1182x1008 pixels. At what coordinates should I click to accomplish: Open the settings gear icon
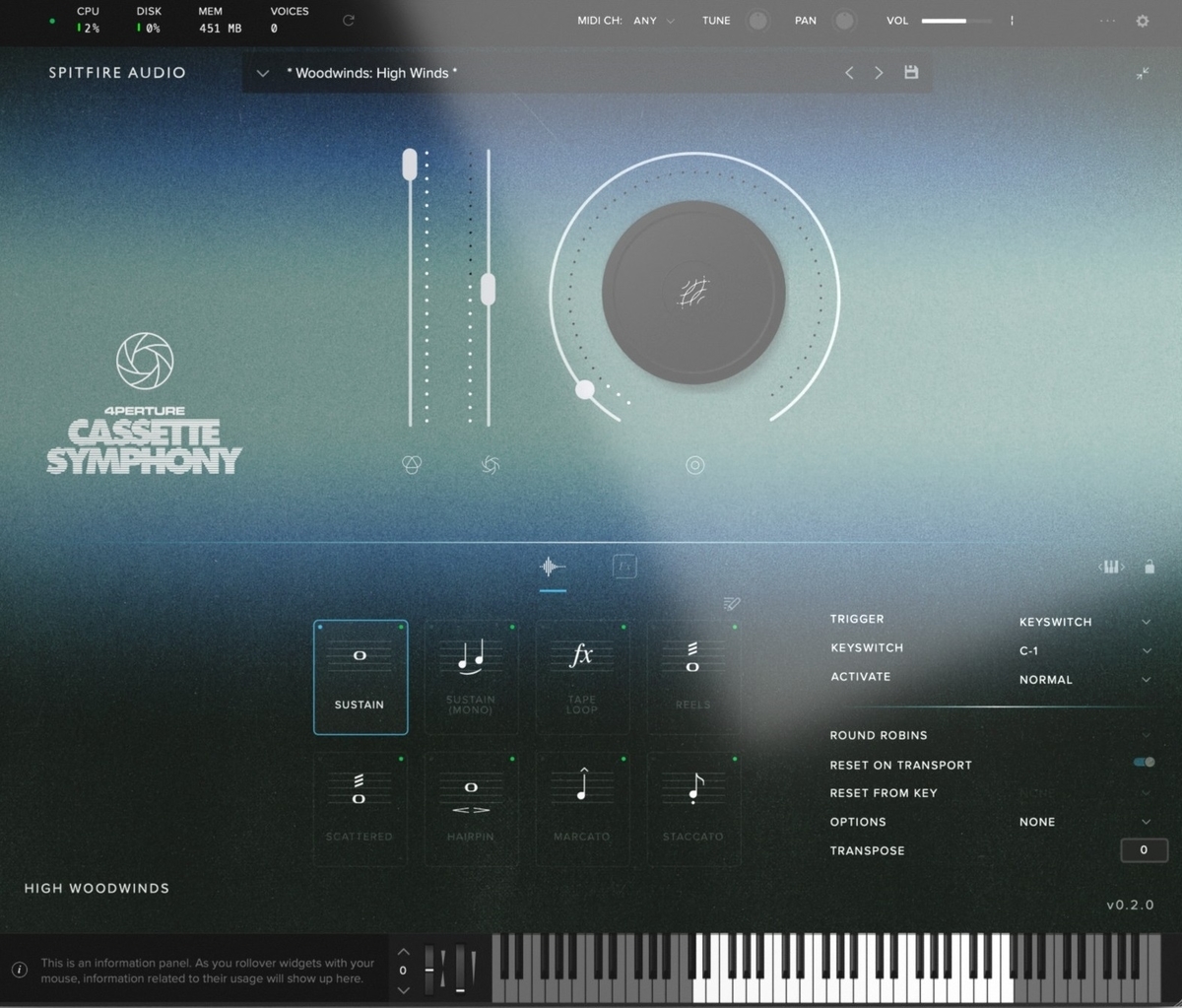[1143, 21]
